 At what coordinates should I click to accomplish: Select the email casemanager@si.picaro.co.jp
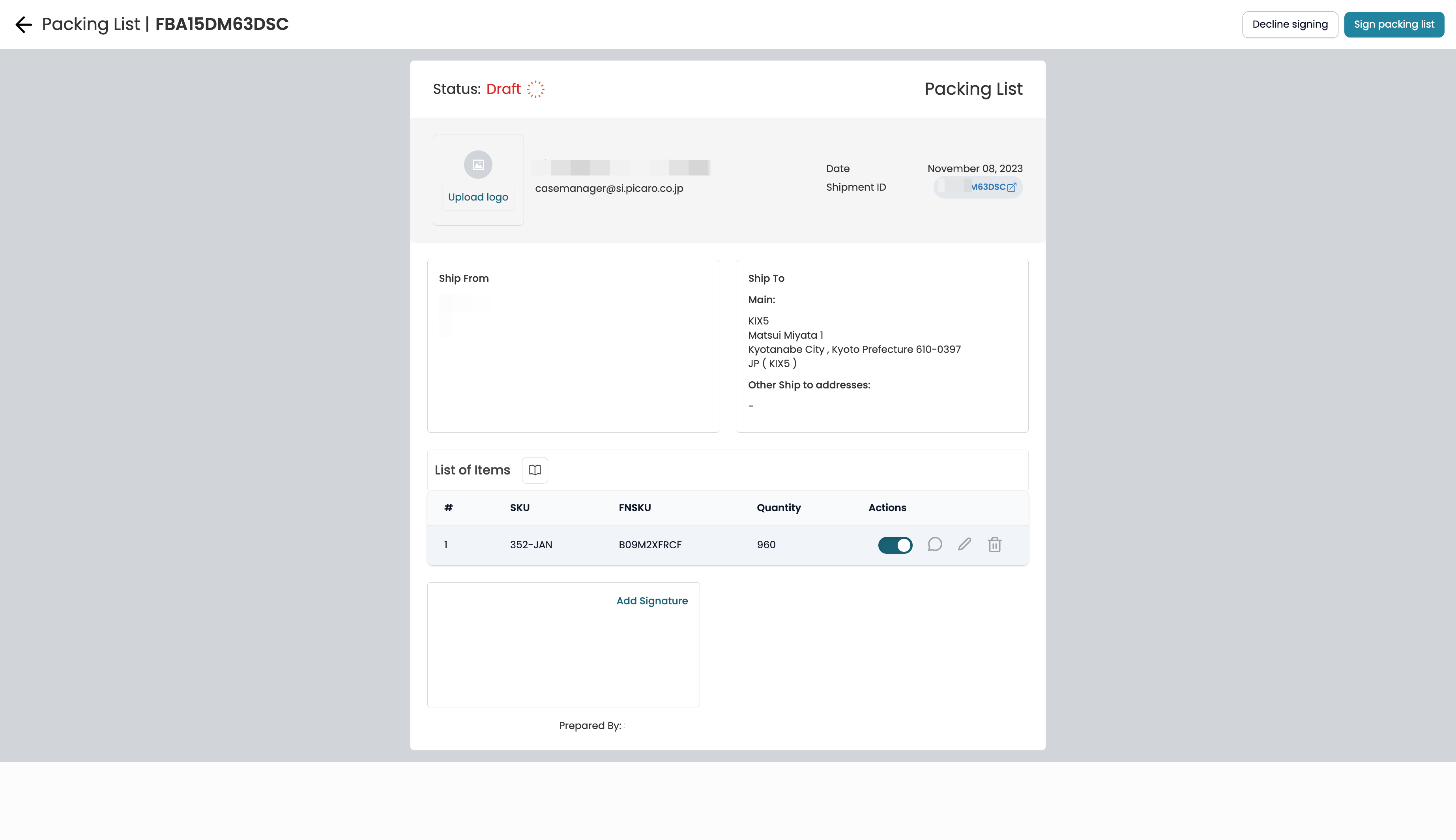pyautogui.click(x=609, y=189)
